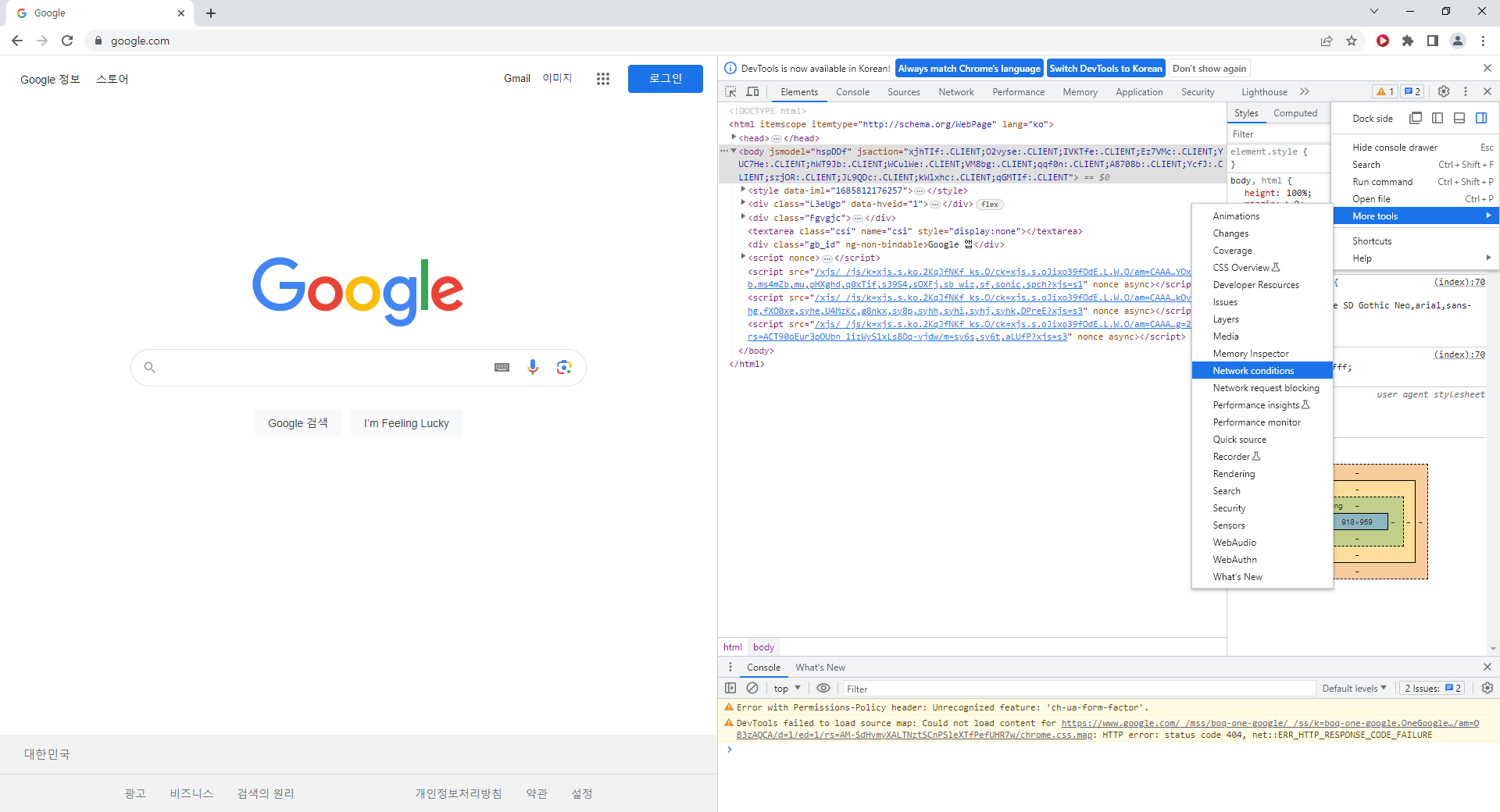Click Don't show again button
Screen dimensions: 1500x812
coord(1209,69)
